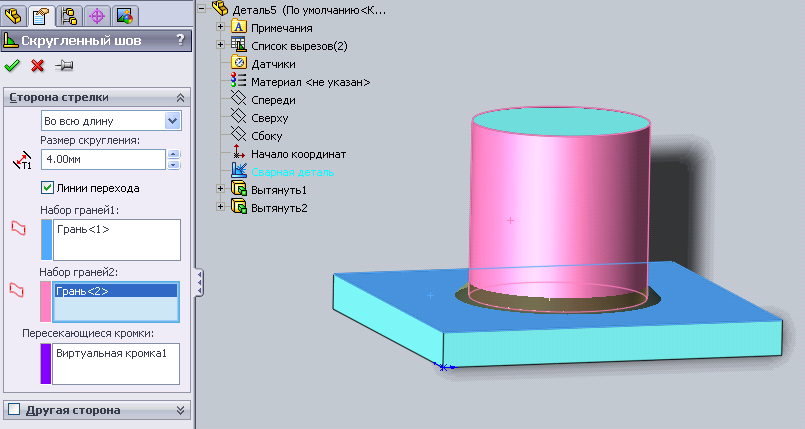Click face set 1 selection icon
The image size is (805, 429).
click(18, 228)
